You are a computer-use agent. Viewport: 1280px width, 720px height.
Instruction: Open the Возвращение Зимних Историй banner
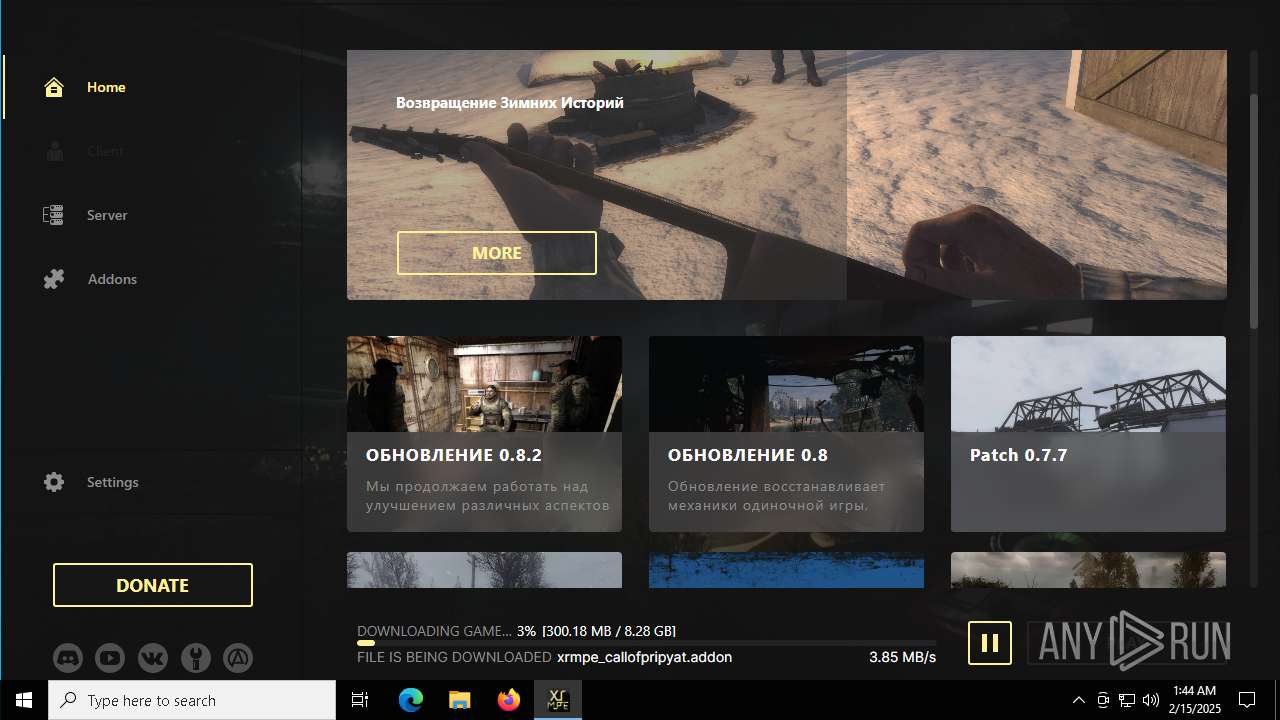(x=786, y=175)
